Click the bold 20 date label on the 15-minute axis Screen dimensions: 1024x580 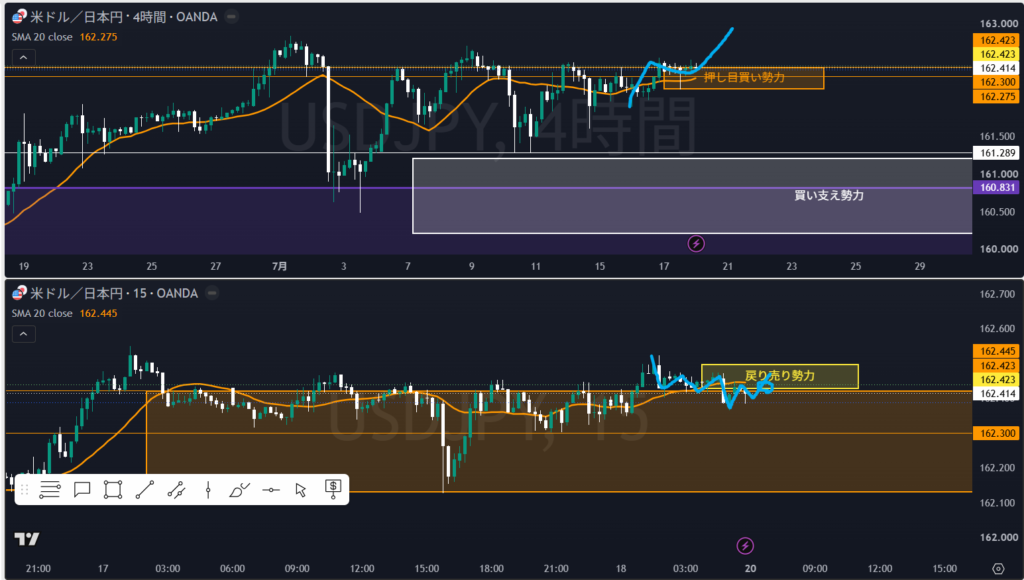(x=750, y=568)
